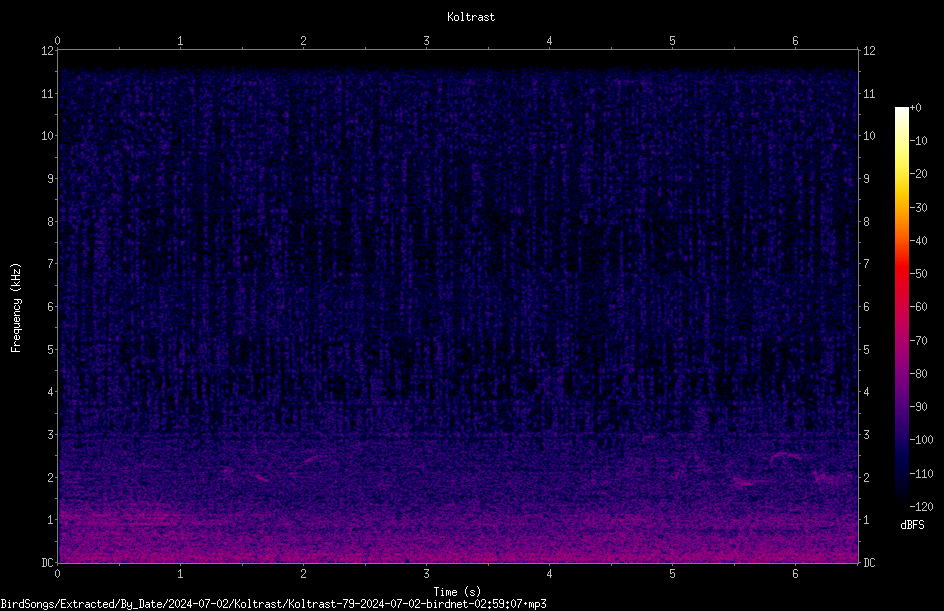Click the file path text at bottom
Image resolution: width=944 pixels, height=611 pixels.
click(x=273, y=604)
